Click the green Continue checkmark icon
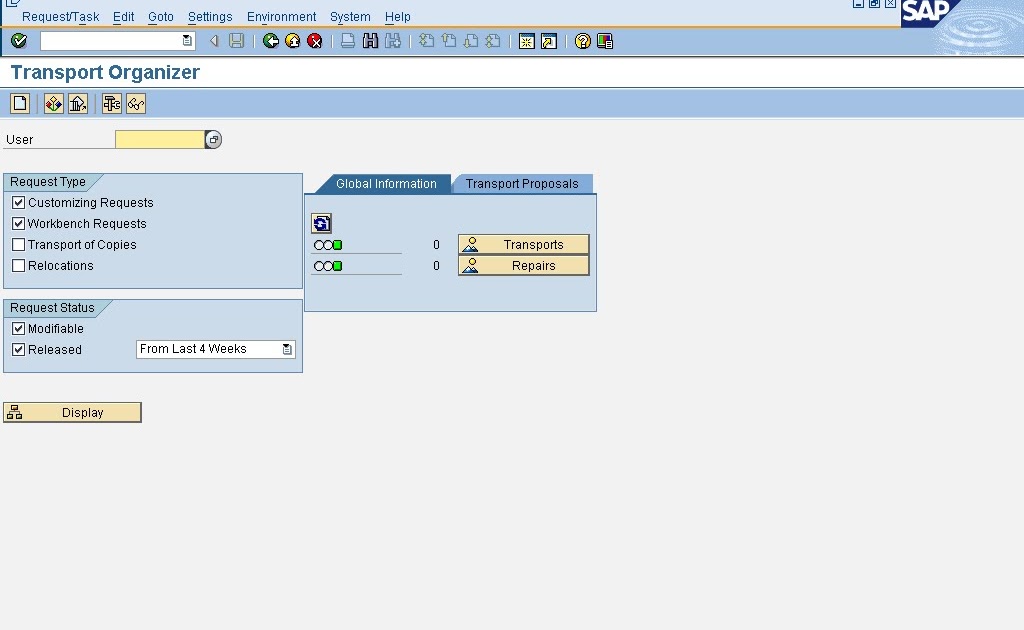The image size is (1024, 630). pyautogui.click(x=18, y=41)
